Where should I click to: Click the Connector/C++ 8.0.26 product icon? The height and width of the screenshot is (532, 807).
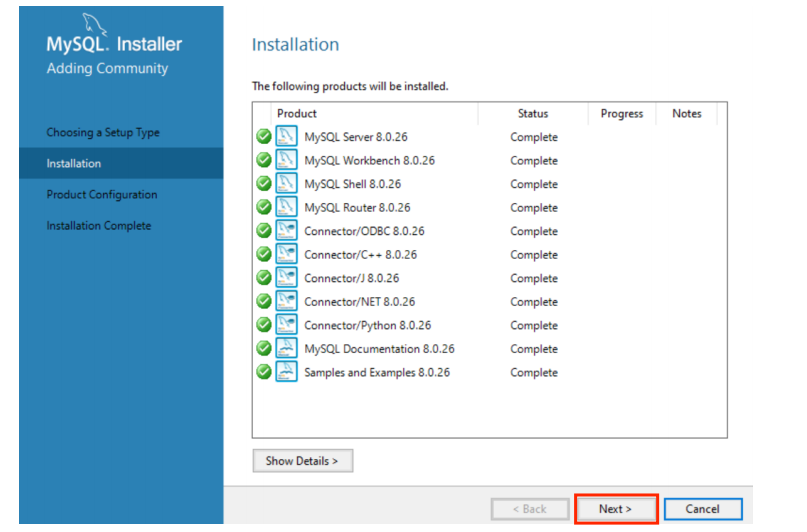[x=286, y=254]
